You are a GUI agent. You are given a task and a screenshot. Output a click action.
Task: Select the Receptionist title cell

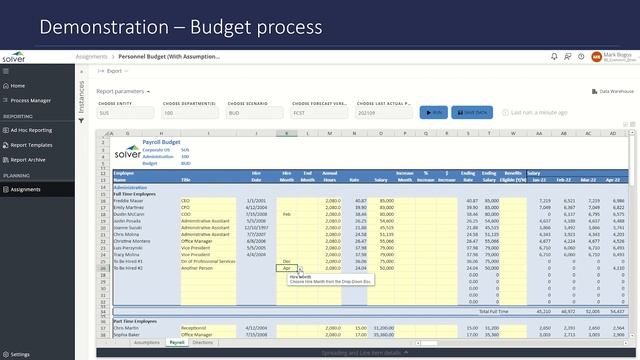[208, 328]
